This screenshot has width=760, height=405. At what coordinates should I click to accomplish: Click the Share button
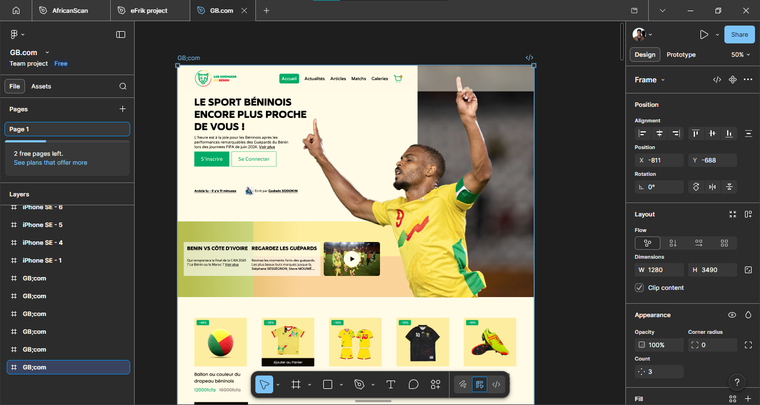point(739,34)
